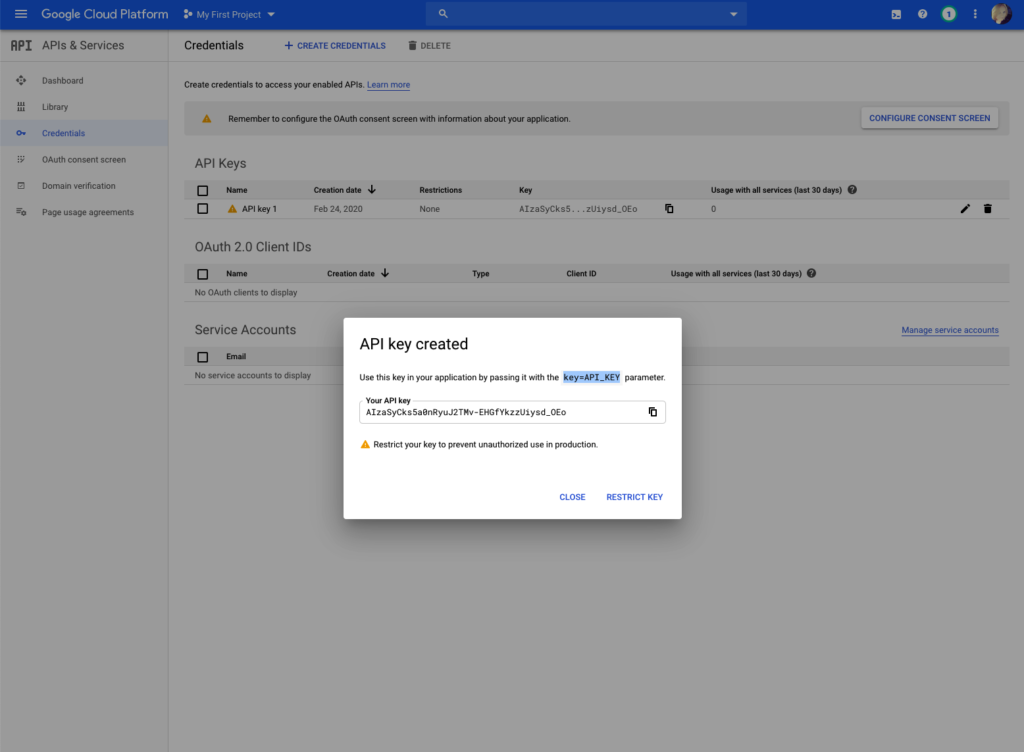Click the user profile avatar

point(1001,14)
